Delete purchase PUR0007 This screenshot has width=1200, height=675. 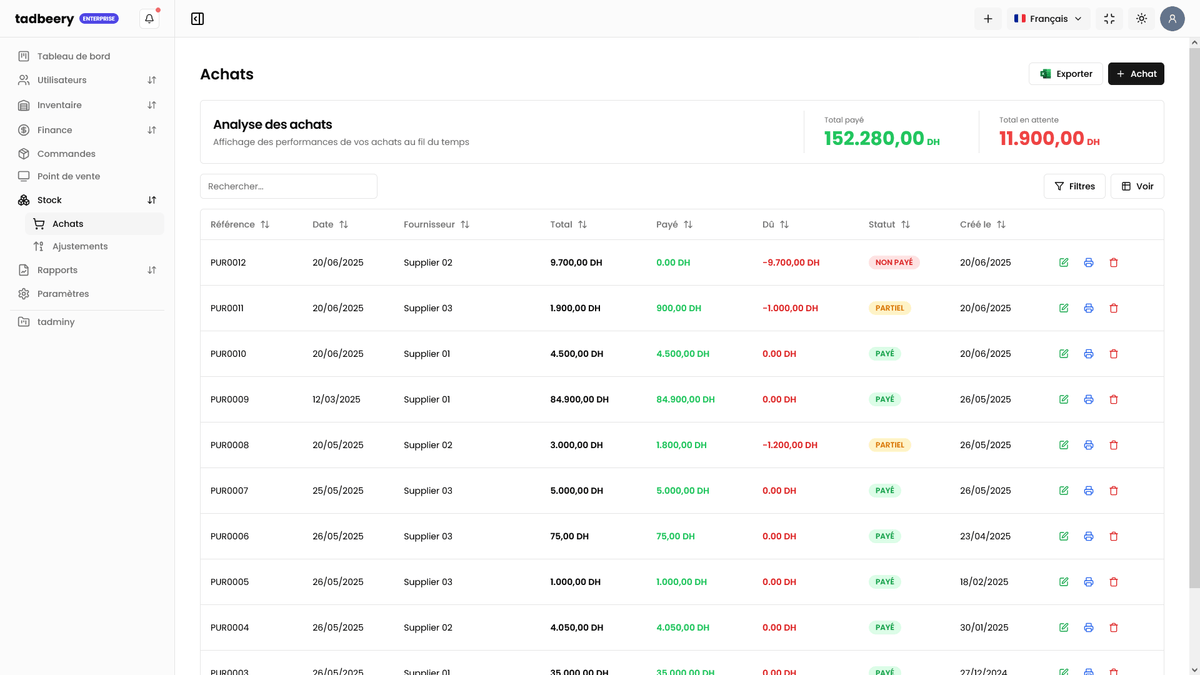pyautogui.click(x=1113, y=491)
